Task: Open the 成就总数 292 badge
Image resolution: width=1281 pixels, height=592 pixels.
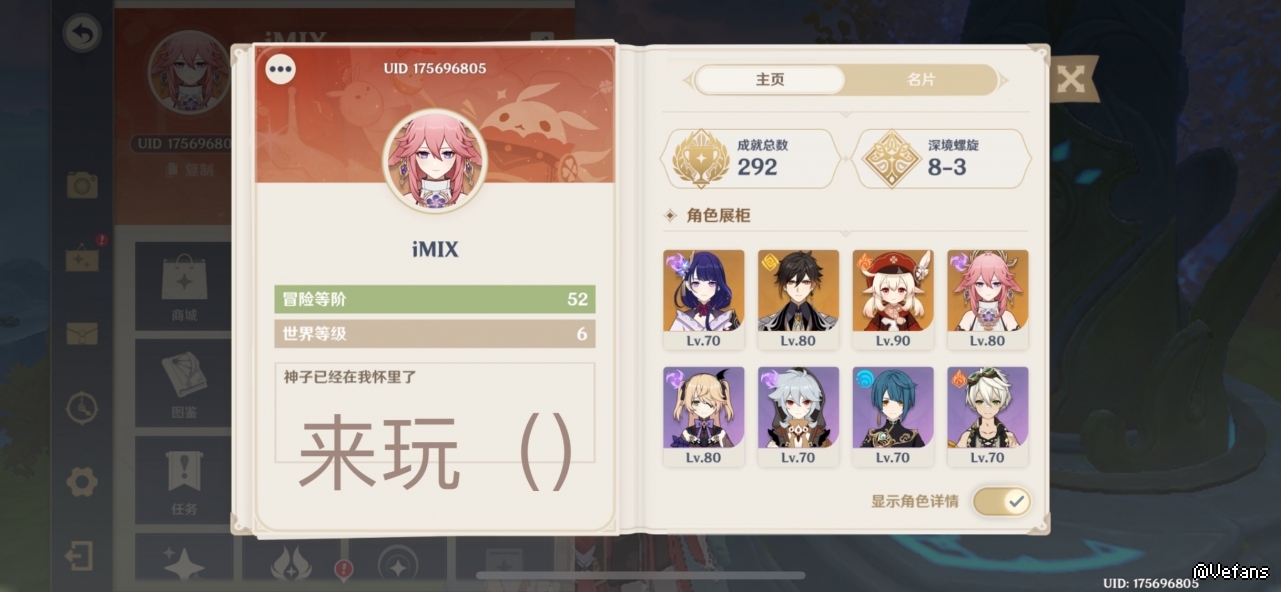Action: pyautogui.click(x=750, y=159)
